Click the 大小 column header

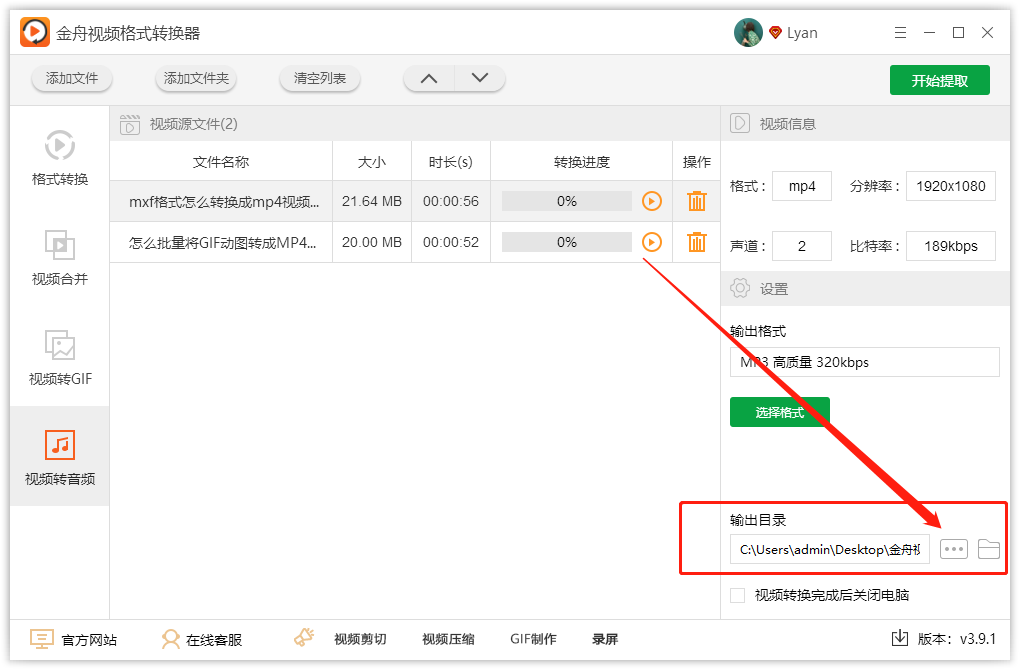371,162
